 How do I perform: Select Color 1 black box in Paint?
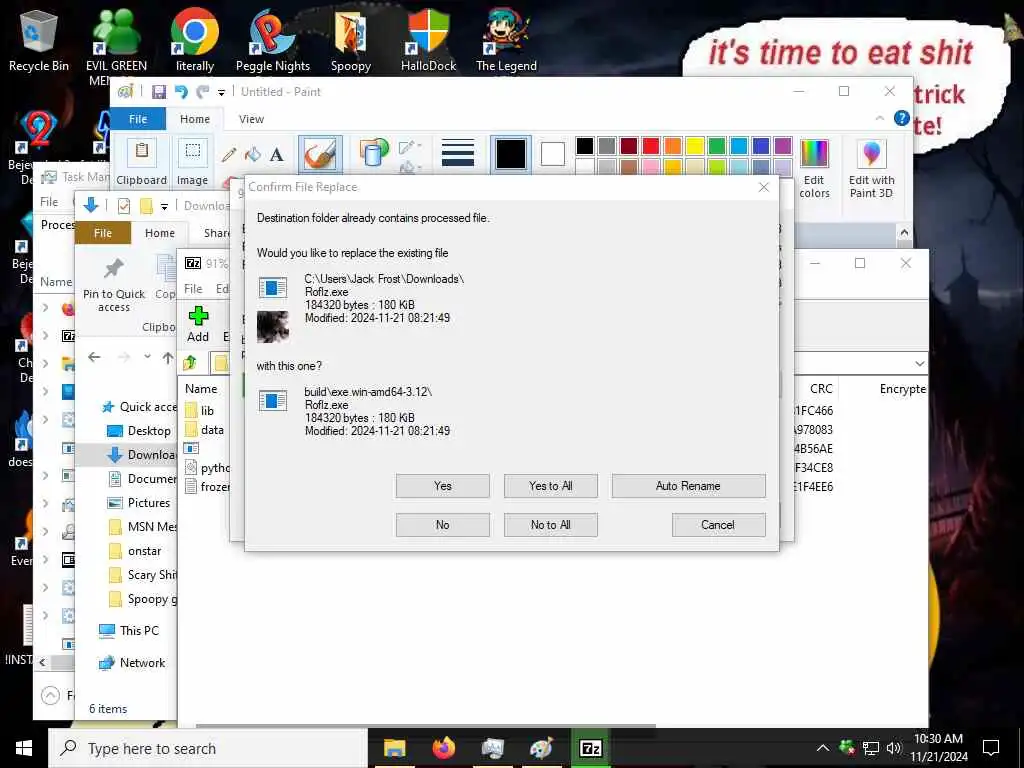click(511, 154)
